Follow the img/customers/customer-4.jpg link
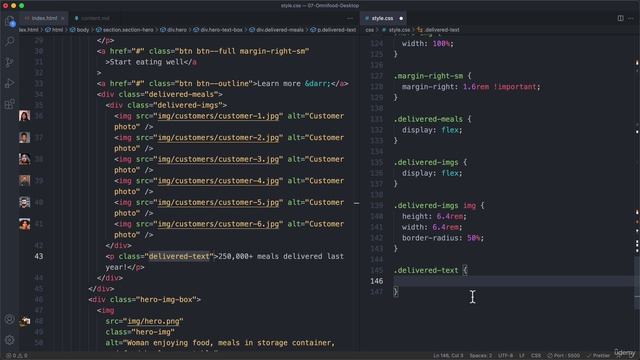Image resolution: width=640 pixels, height=360 pixels. [218, 181]
